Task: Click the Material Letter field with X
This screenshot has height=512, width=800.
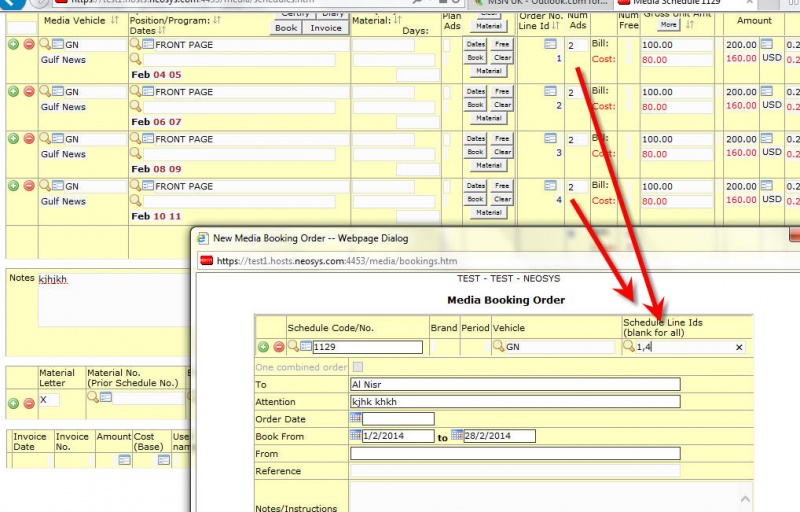Action: click(x=49, y=400)
